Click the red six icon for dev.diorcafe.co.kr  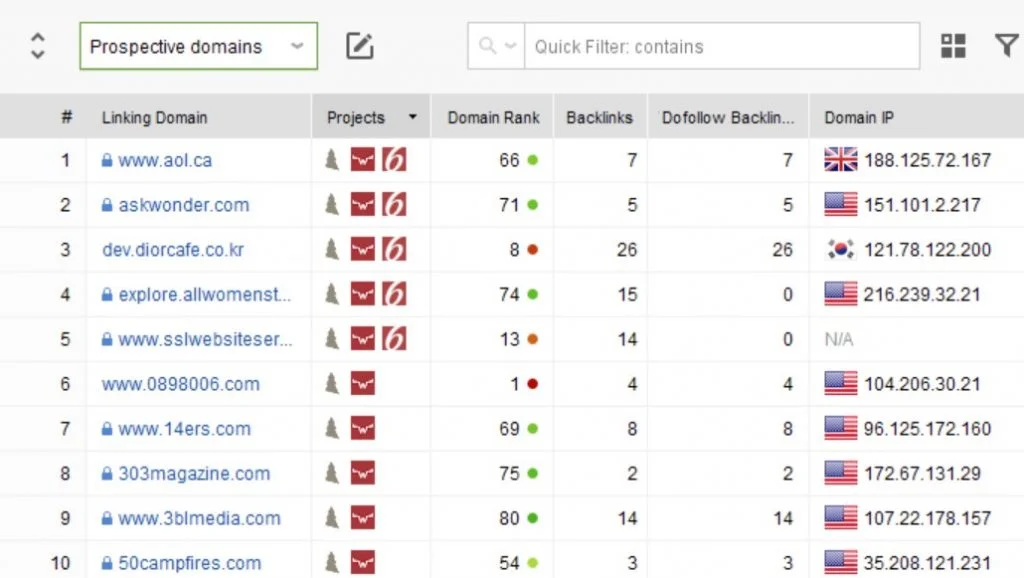(394, 250)
